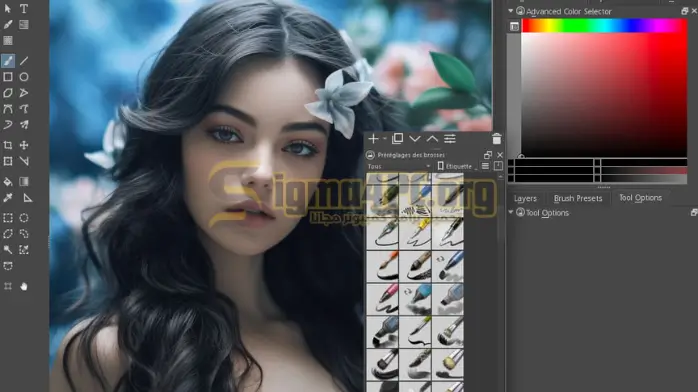Click the move up chevron above presets
698x392 pixels.
432,139
